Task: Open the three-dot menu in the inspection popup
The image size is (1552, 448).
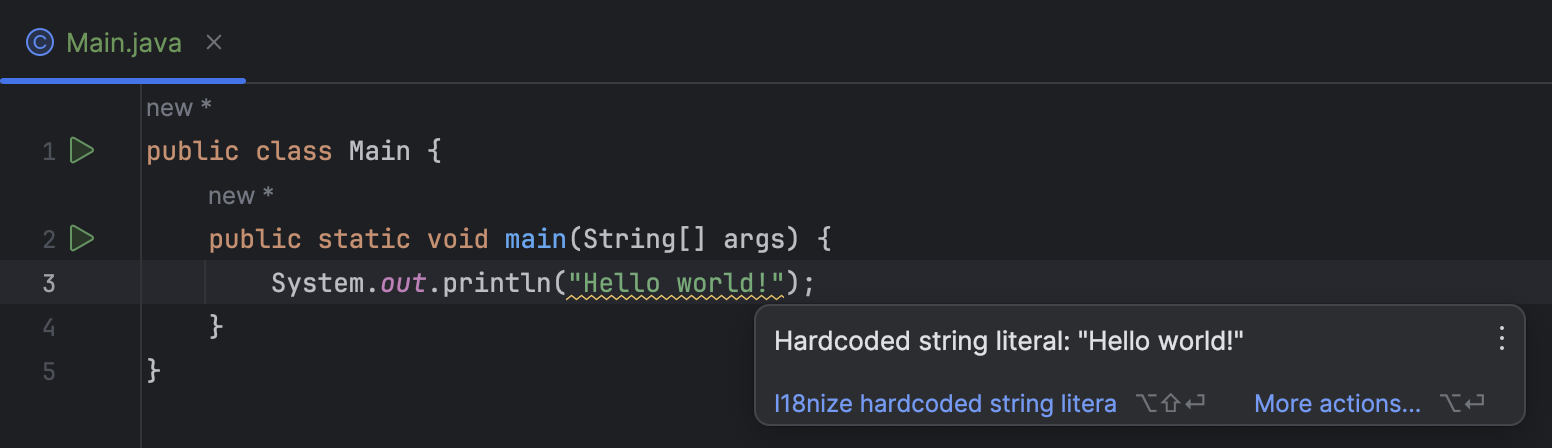Action: 1500,339
